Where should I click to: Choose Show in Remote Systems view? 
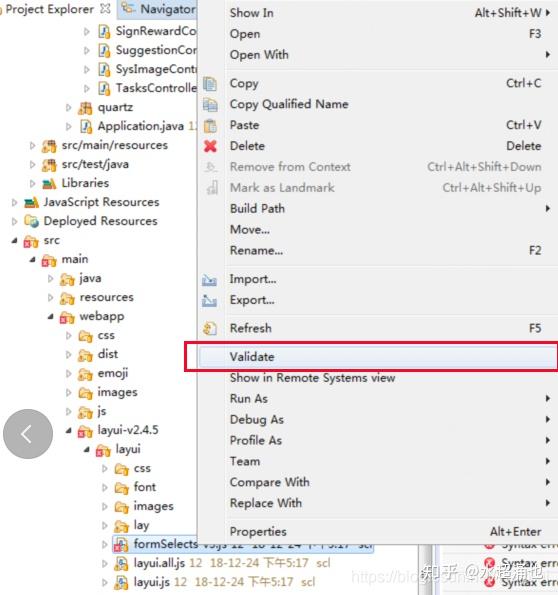(x=378, y=378)
